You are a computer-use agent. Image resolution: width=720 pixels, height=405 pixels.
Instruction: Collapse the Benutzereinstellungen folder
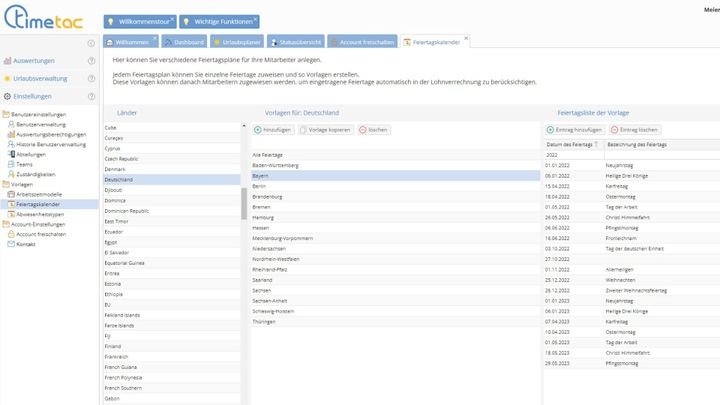(x=6, y=115)
